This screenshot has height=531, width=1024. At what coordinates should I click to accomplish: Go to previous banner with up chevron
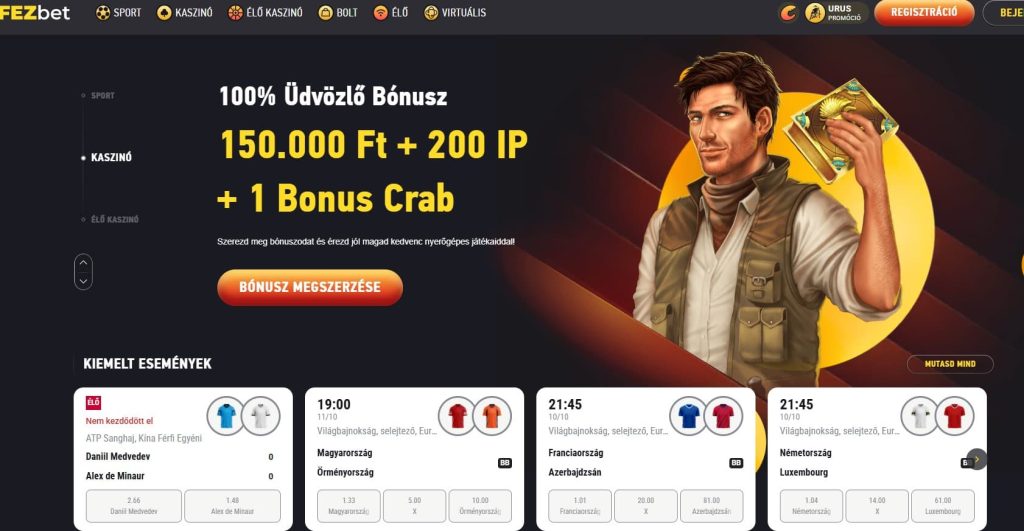click(x=84, y=263)
